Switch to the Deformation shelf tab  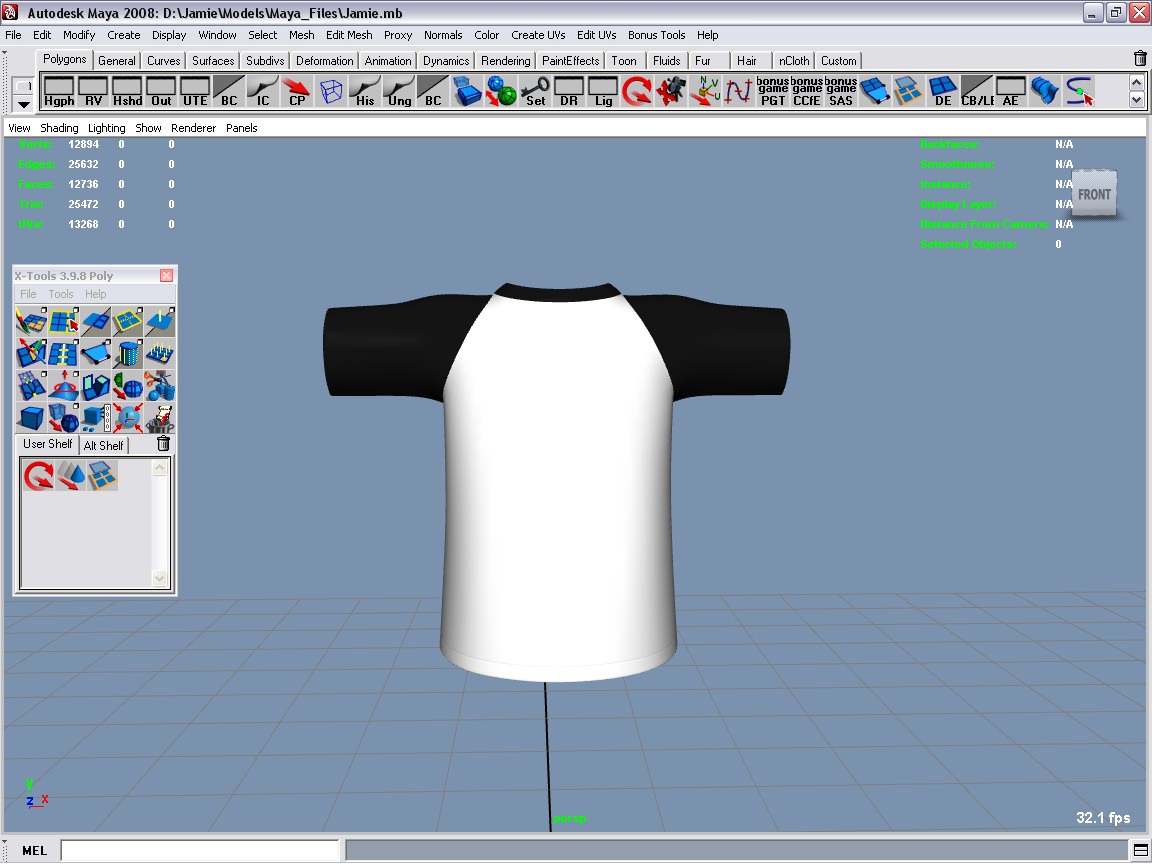tap(324, 61)
